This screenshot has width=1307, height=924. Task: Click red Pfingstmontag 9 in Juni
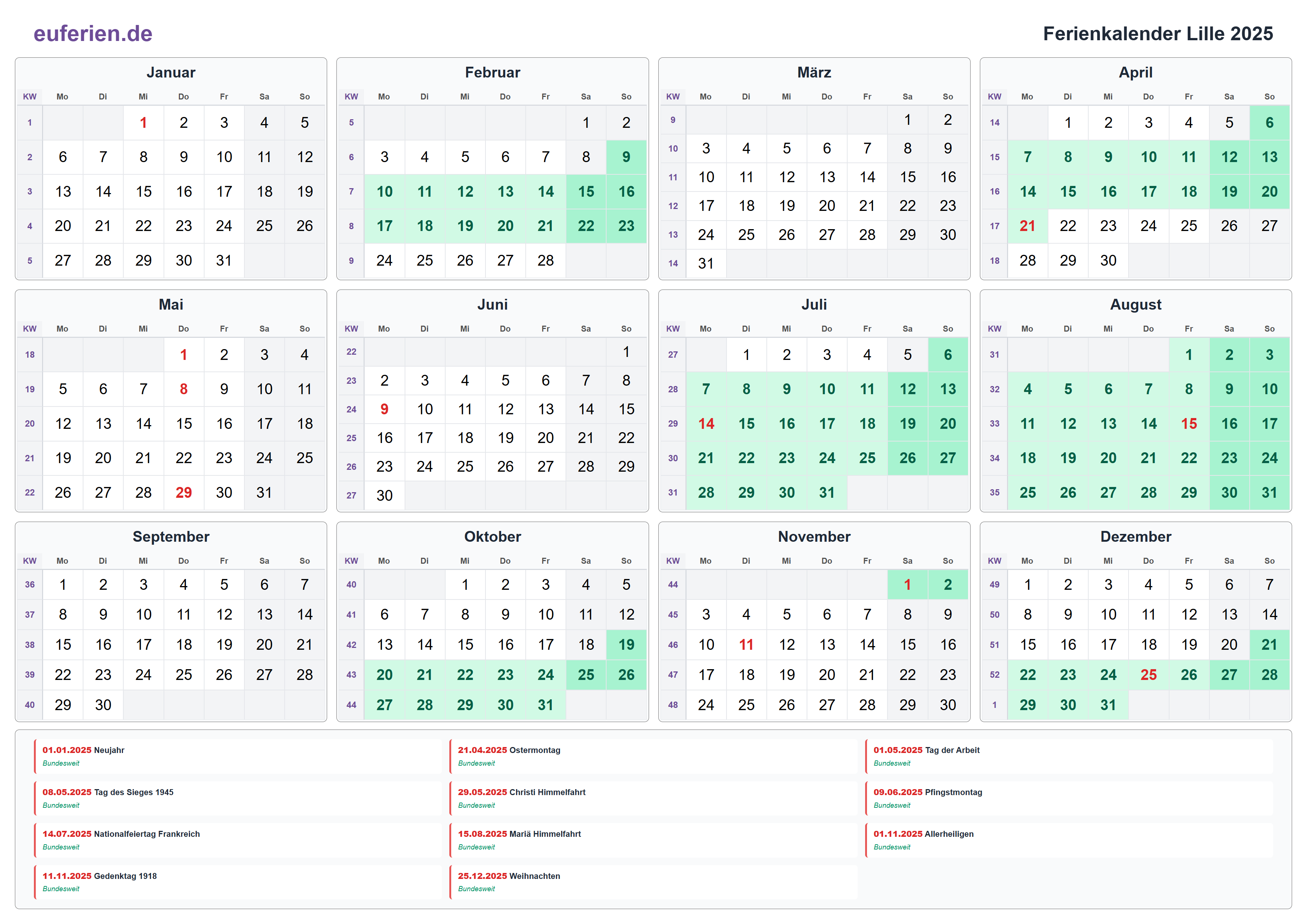(384, 409)
